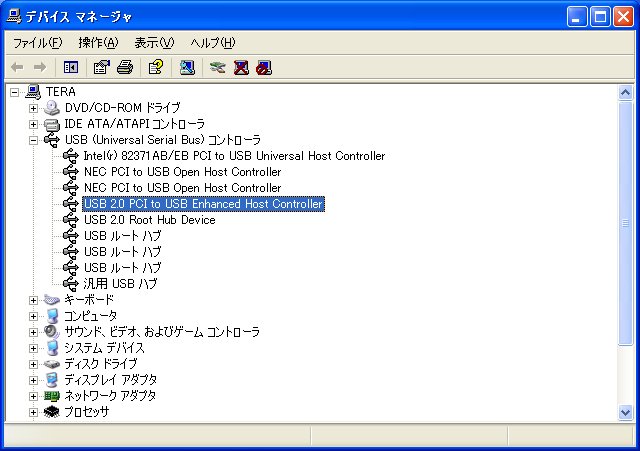Expand the ネットワーク アダプタ node
This screenshot has height=451, width=640.
point(33,396)
